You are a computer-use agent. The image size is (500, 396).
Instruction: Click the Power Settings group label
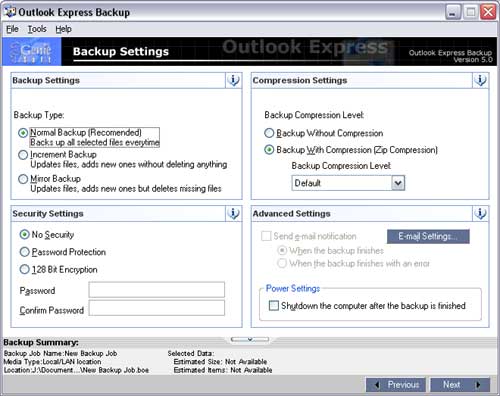pyautogui.click(x=293, y=288)
